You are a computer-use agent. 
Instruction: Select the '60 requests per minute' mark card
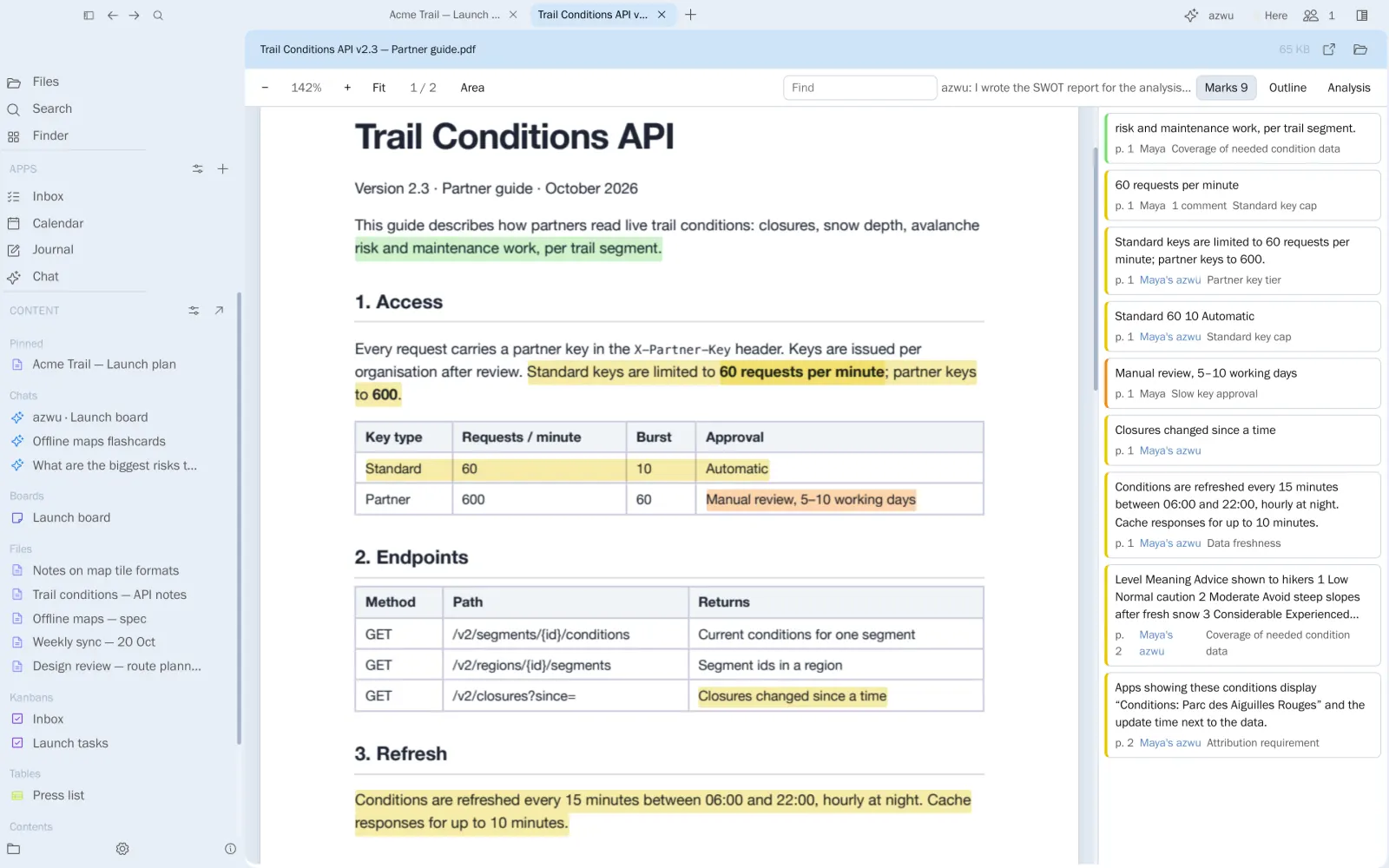tap(1242, 195)
